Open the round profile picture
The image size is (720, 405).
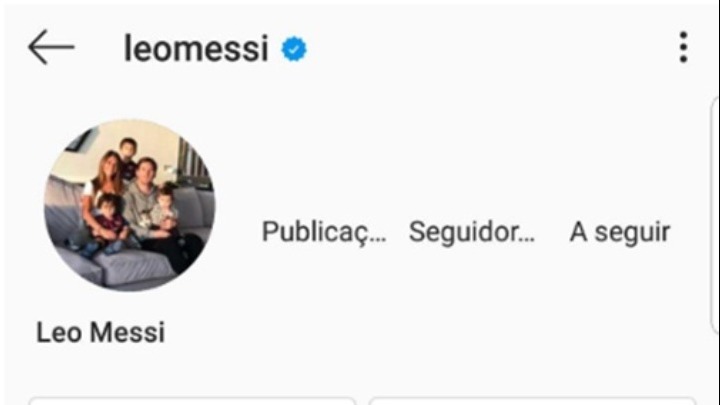(x=129, y=205)
